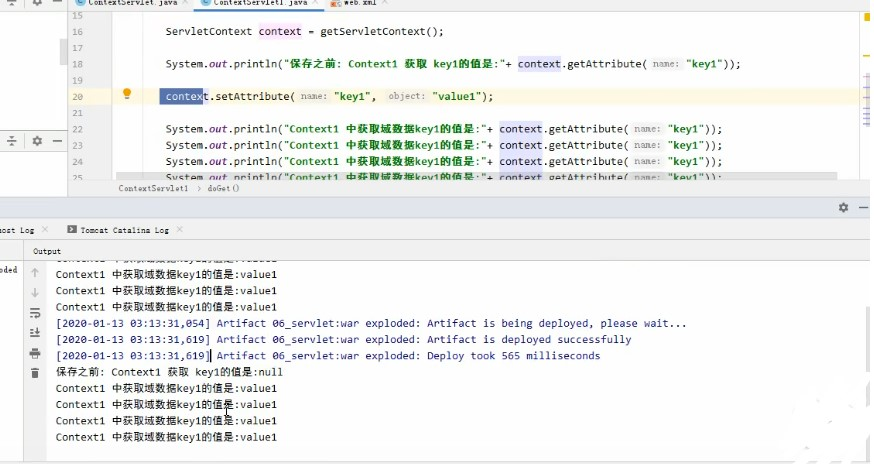Hide left panel using minus icon
Viewport: 874px width, 473px height.
57,141
